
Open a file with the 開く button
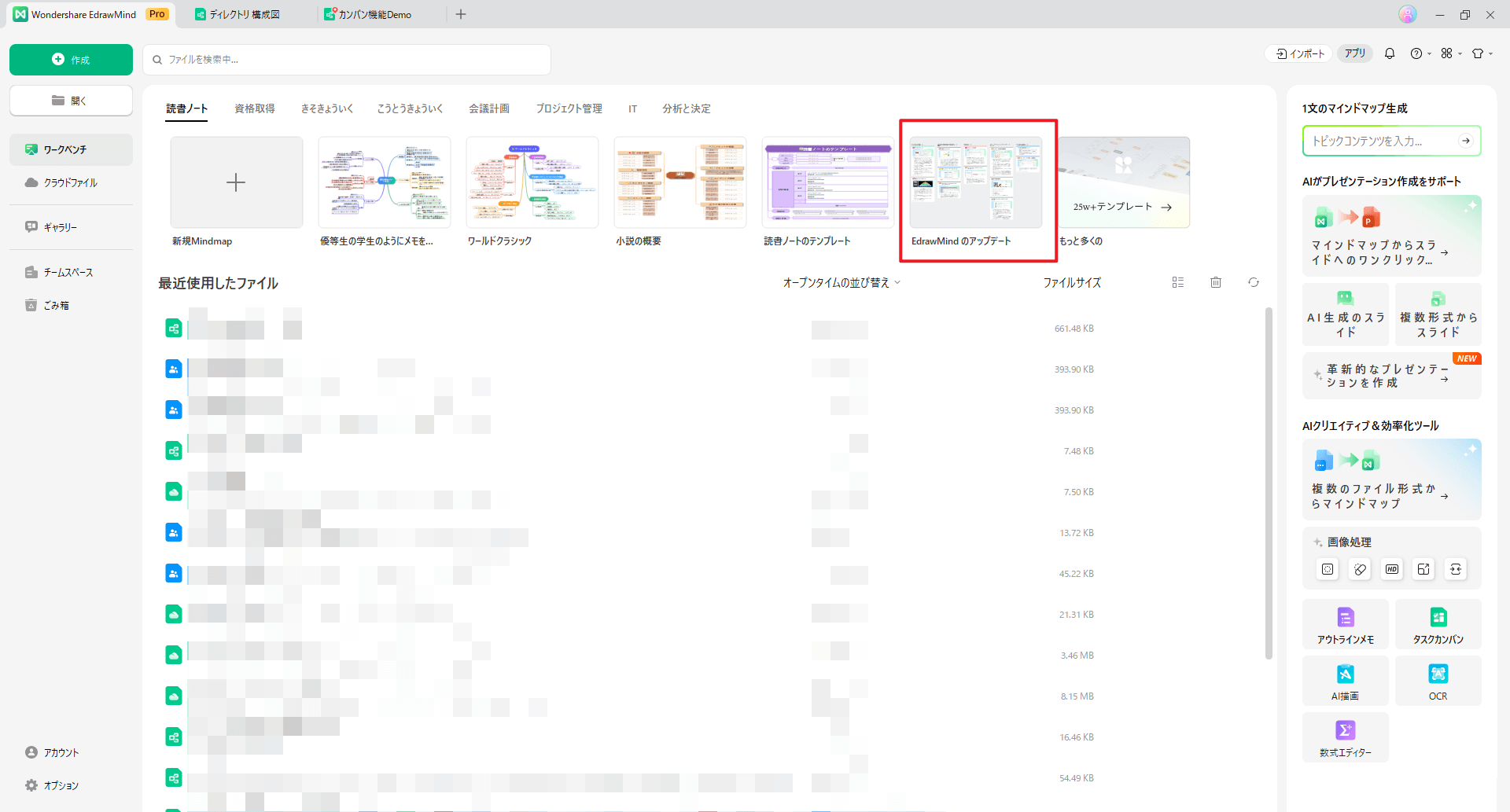click(x=71, y=101)
